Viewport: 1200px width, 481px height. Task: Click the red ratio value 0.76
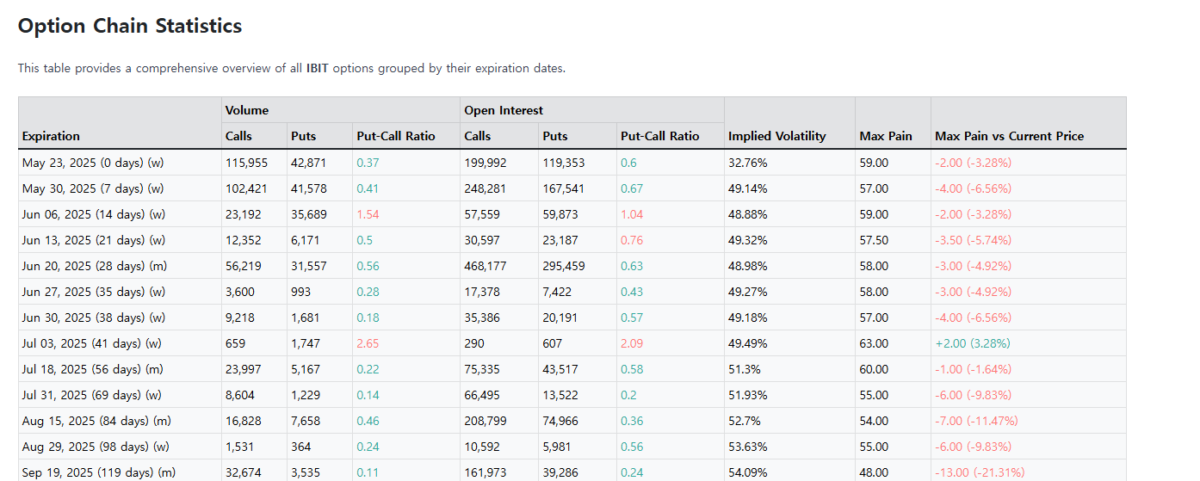632,240
